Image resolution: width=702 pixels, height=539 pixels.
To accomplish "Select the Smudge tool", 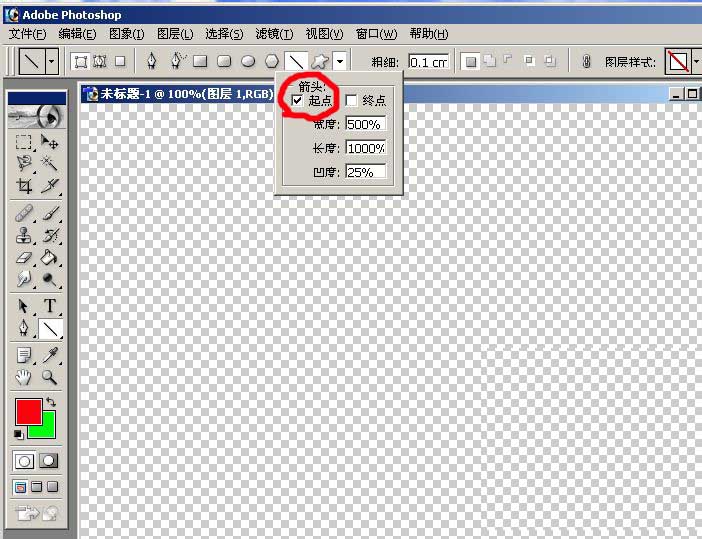I will (24, 279).
